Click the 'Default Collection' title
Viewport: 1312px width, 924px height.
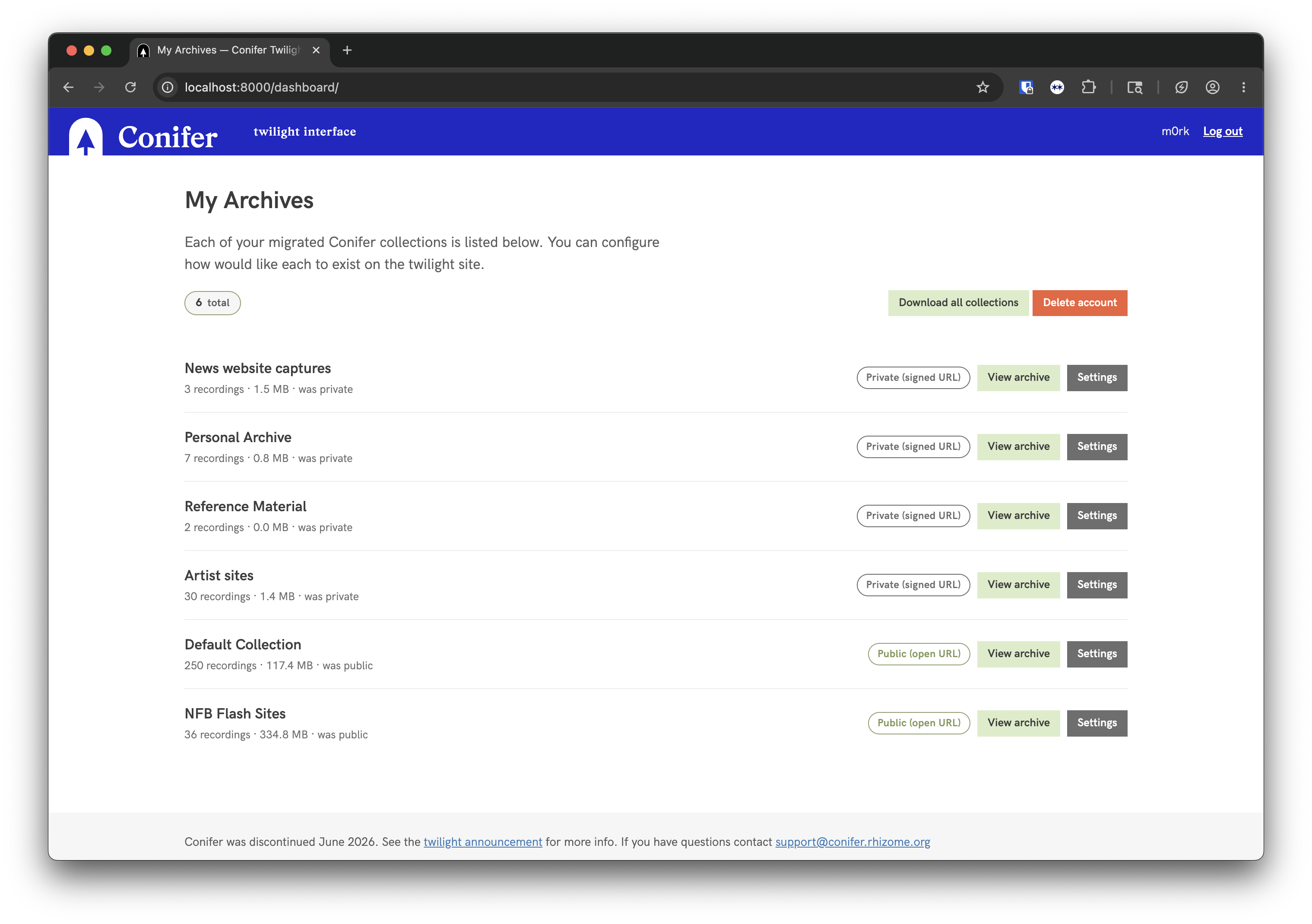click(243, 645)
